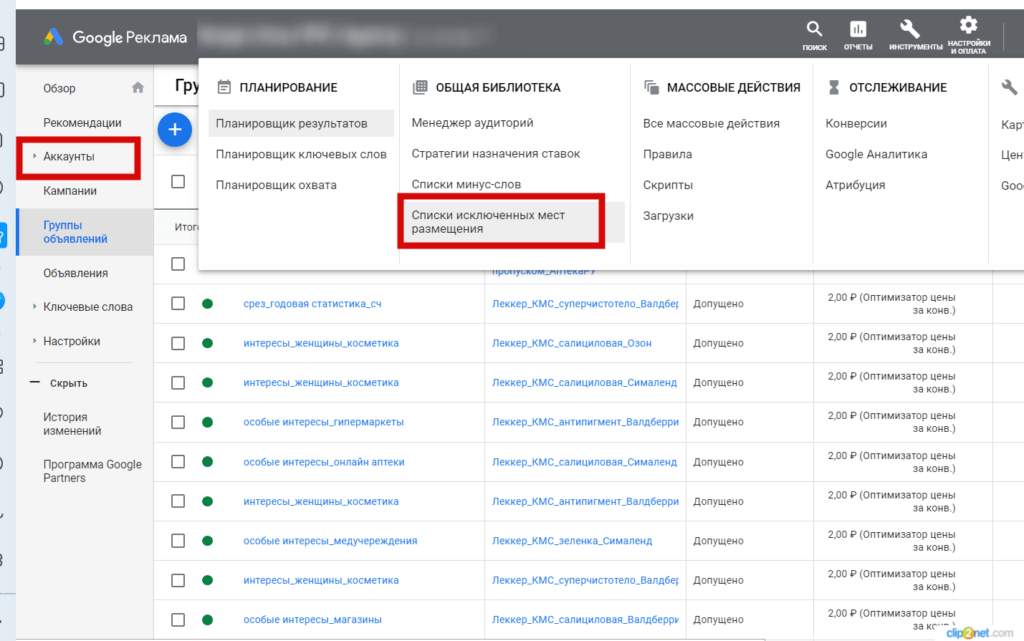Collapse sidebar items with Скрыть
Viewport: 1024px width, 641px height.
tap(59, 383)
